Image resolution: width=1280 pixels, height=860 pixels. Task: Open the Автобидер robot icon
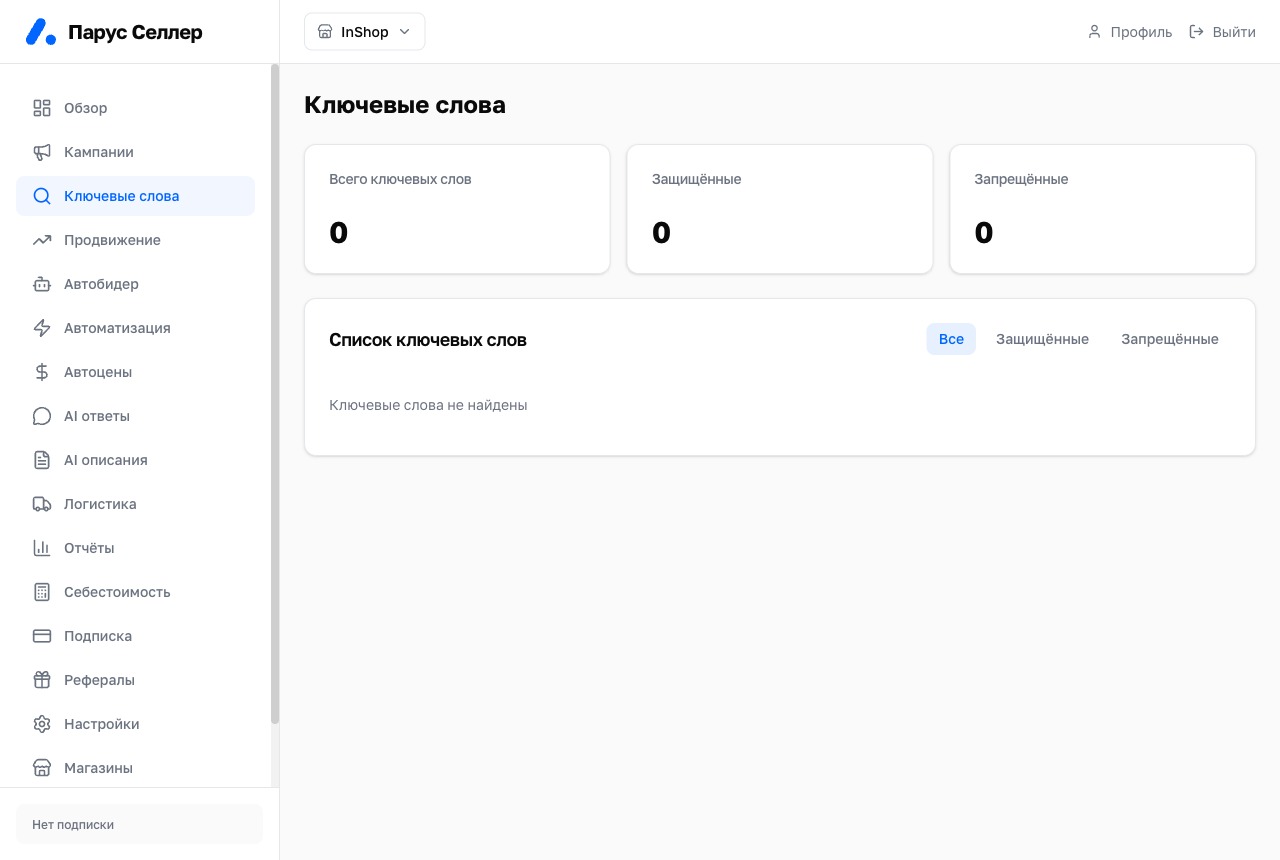42,284
